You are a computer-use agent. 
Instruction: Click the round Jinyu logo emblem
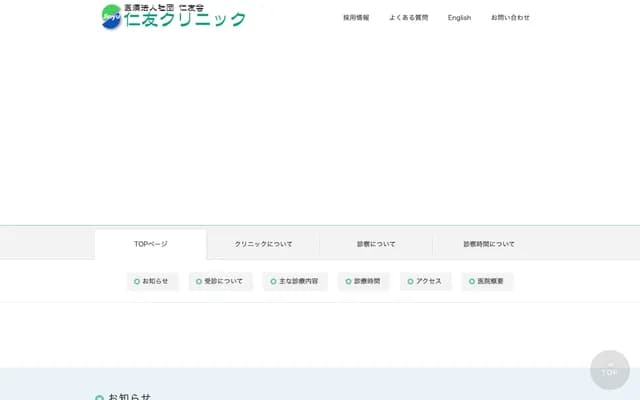click(110, 18)
